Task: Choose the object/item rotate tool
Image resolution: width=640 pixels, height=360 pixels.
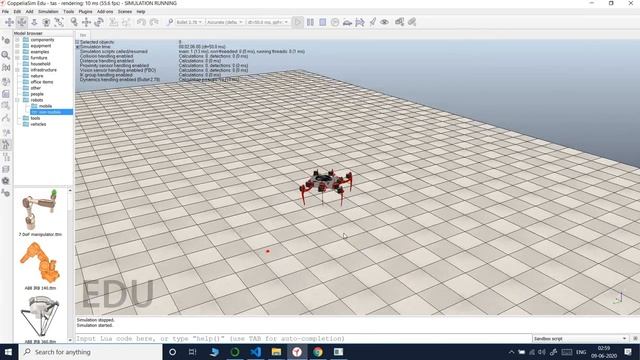Action: [99, 22]
